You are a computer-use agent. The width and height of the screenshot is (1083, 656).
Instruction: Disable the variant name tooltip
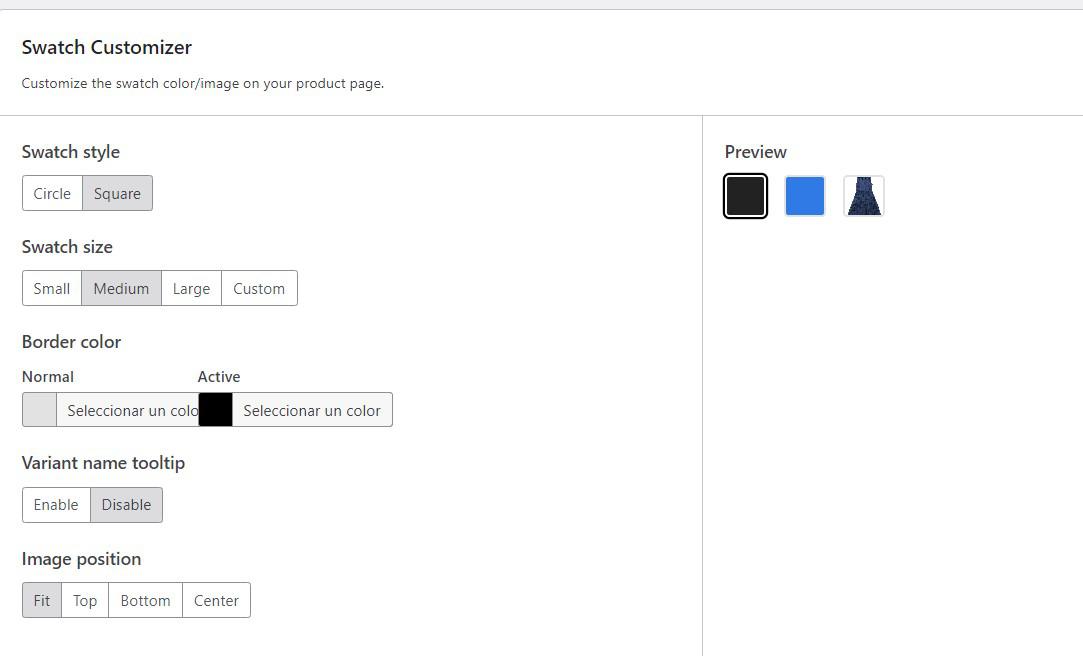click(126, 504)
